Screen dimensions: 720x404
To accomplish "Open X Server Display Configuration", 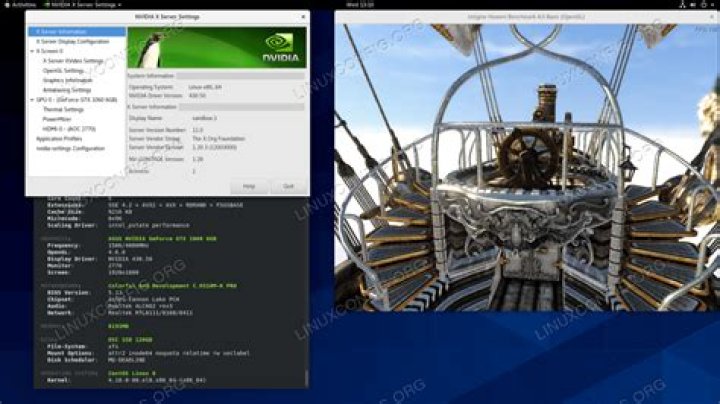I will [73, 41].
